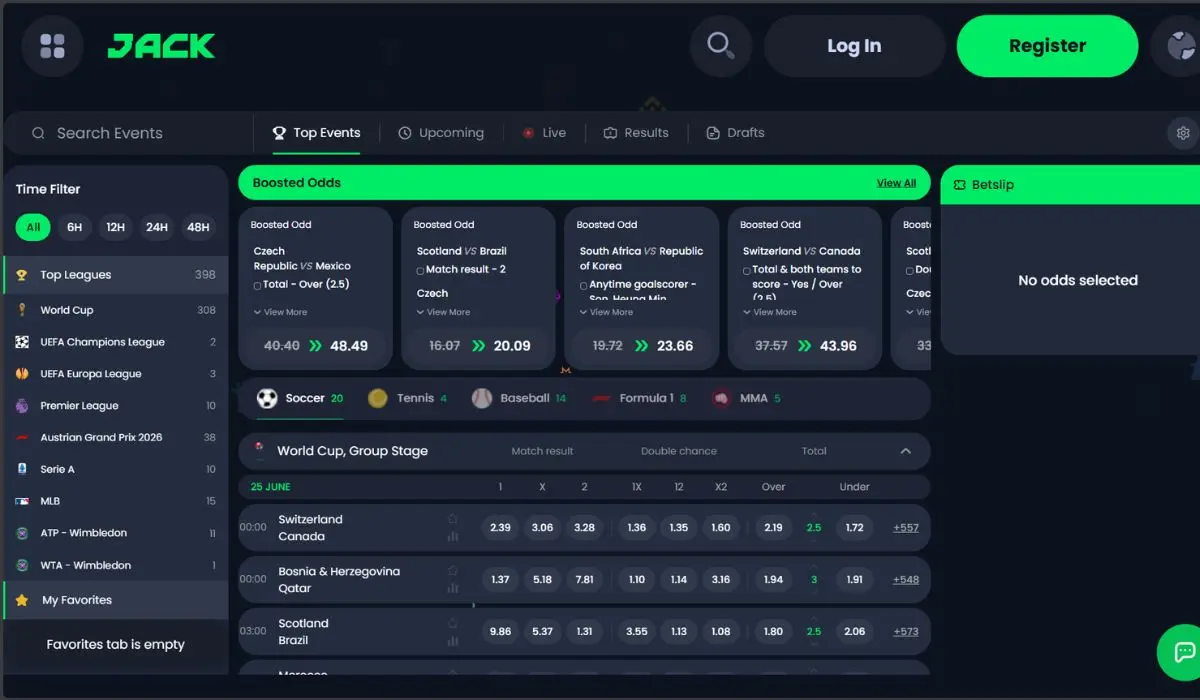Select boosted odd 48.49 for Czech Republic vs Mexico
1200x700 pixels.
(315, 346)
